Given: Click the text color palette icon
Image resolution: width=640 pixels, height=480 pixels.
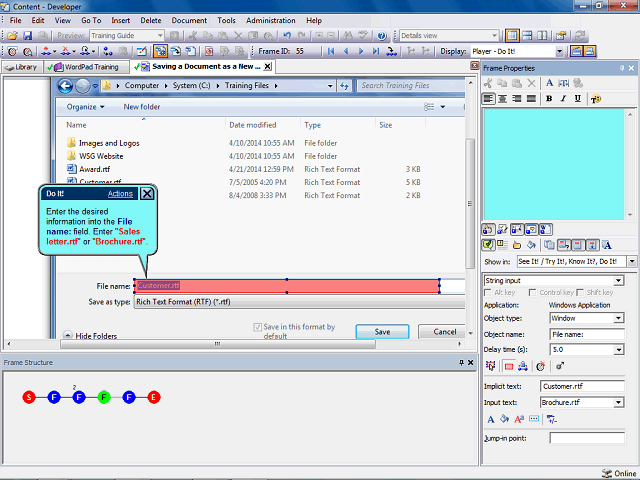Looking at the screenshot, I should (596, 99).
